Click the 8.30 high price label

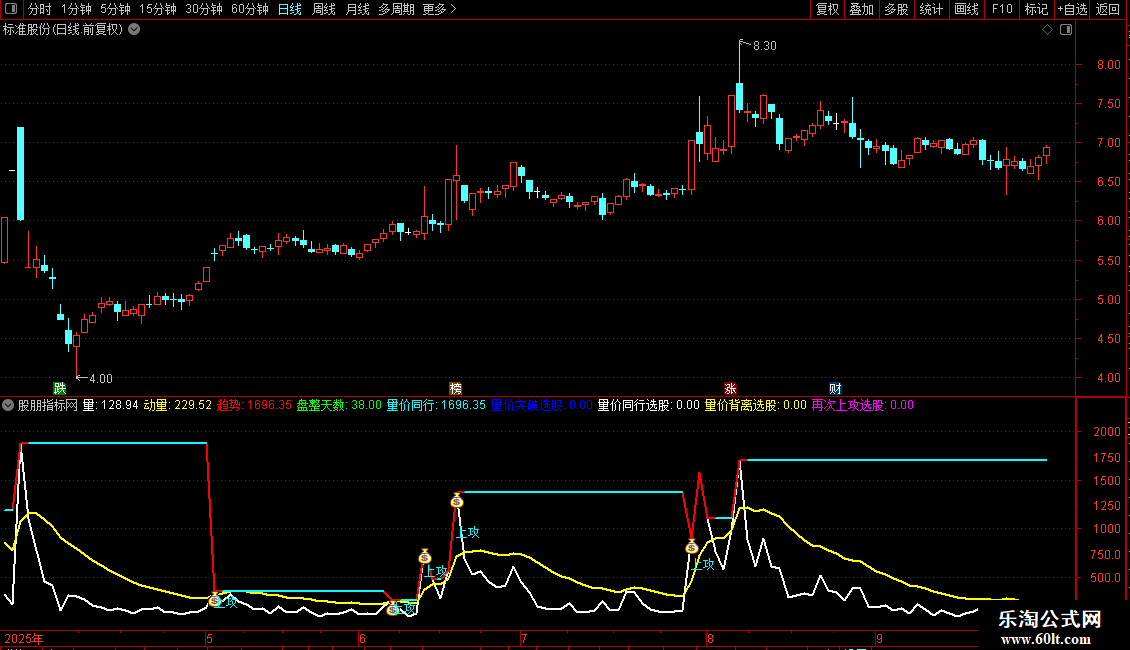click(x=765, y=46)
